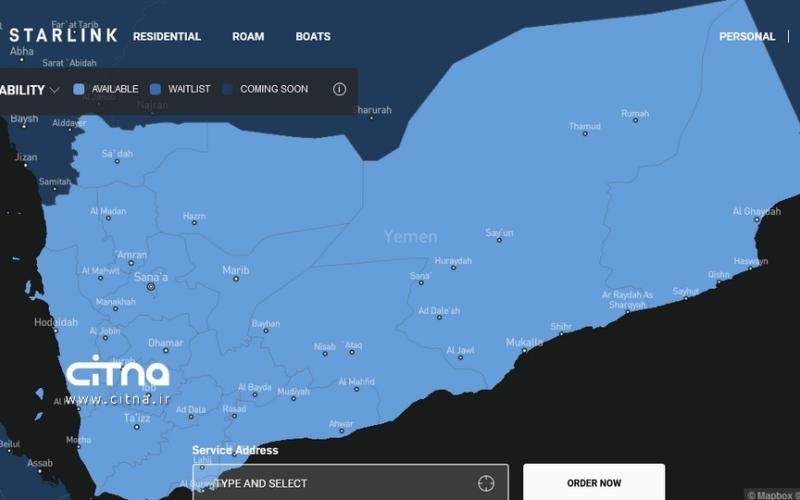The image size is (800, 500).
Task: Go to the Boats menu item
Action: point(313,36)
